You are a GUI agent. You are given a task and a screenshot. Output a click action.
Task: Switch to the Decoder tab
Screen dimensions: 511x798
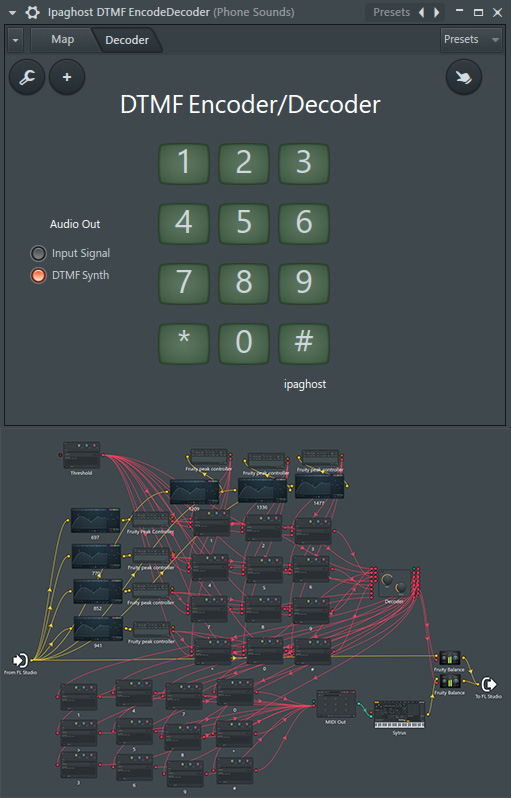[127, 40]
